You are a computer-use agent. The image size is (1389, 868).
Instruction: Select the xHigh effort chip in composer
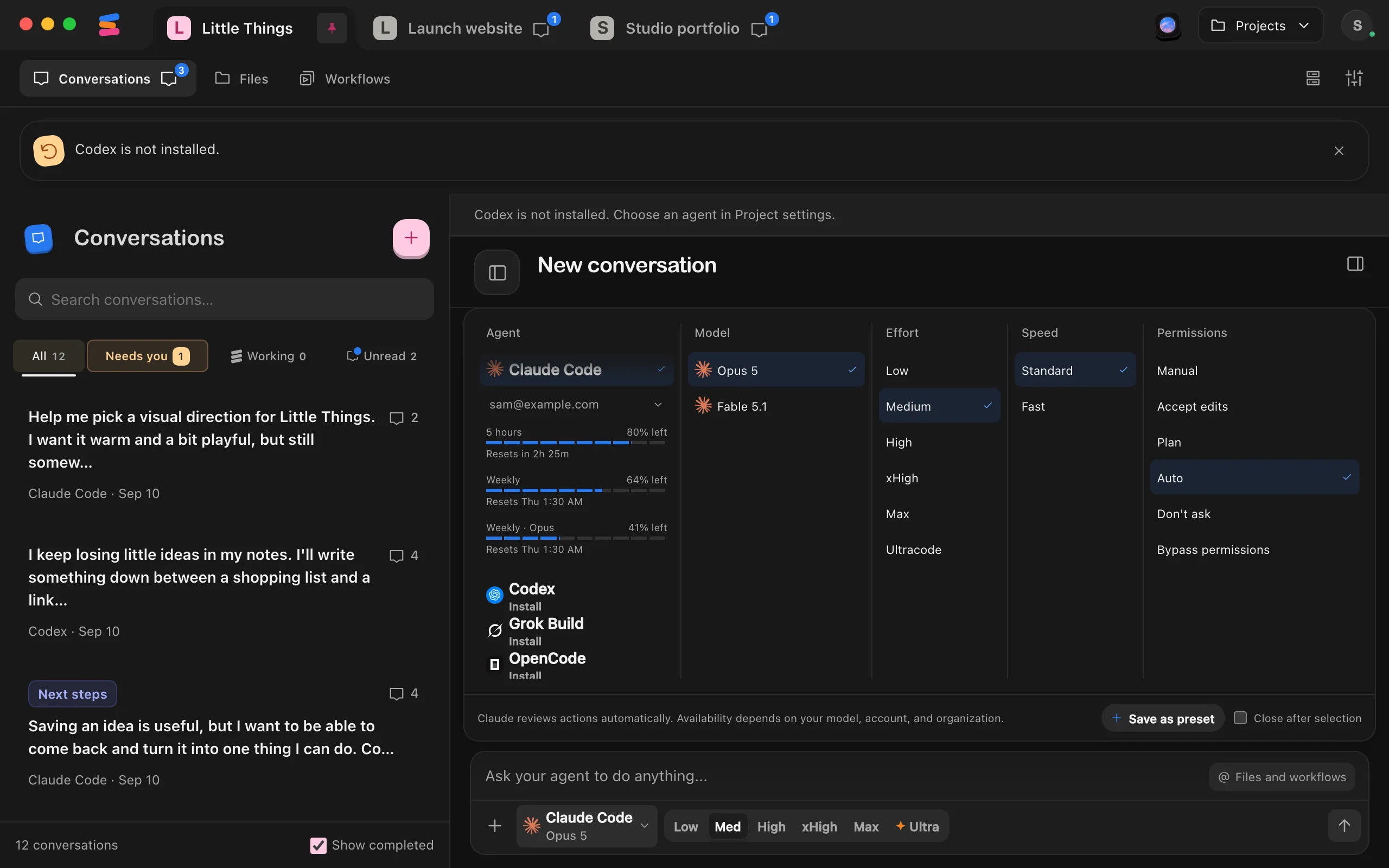click(x=819, y=826)
